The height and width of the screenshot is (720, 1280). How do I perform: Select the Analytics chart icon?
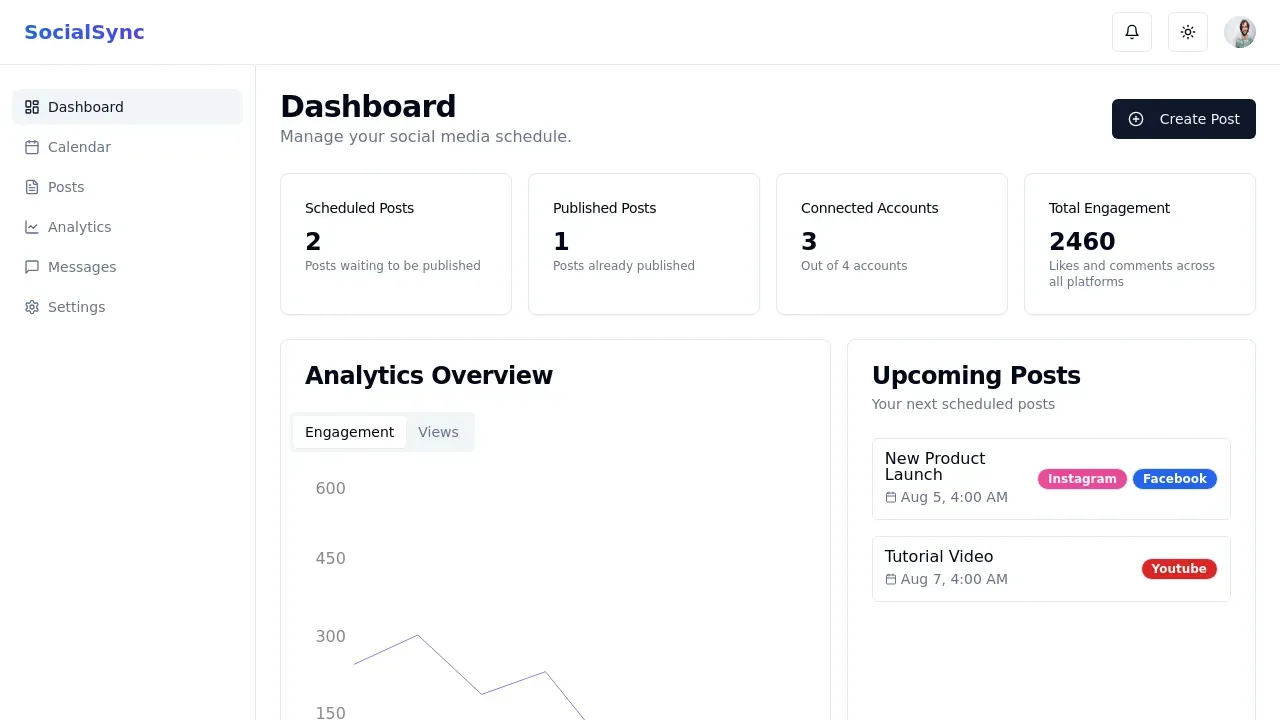(31, 227)
